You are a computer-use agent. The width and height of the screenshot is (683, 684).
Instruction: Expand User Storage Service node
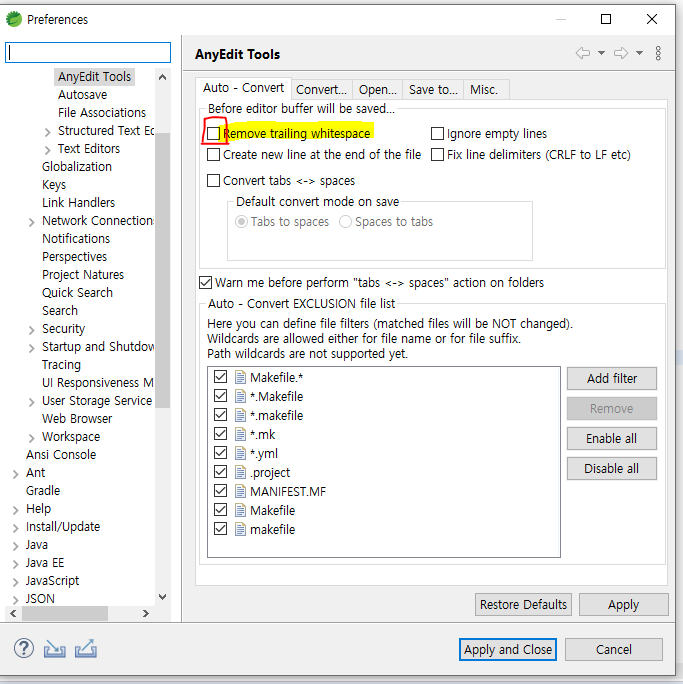point(31,402)
